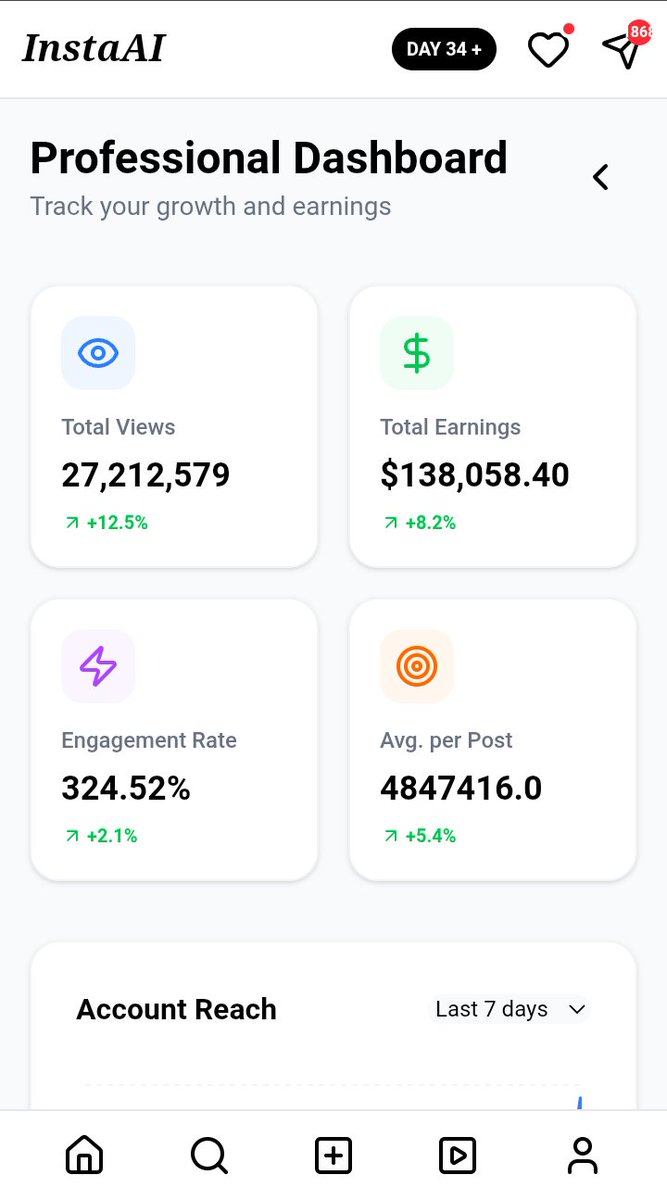The image size is (667, 1200).
Task: Create new post with plus icon
Action: click(333, 1156)
